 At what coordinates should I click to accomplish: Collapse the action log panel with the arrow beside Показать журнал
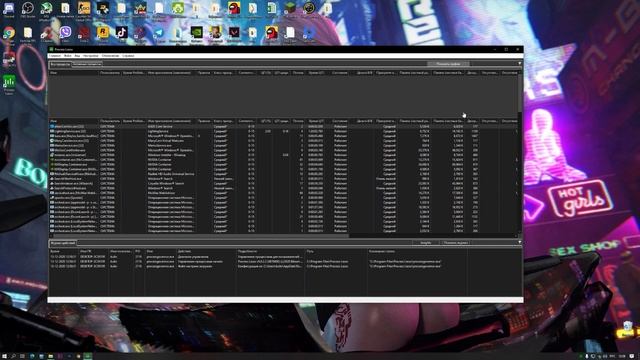[519, 242]
